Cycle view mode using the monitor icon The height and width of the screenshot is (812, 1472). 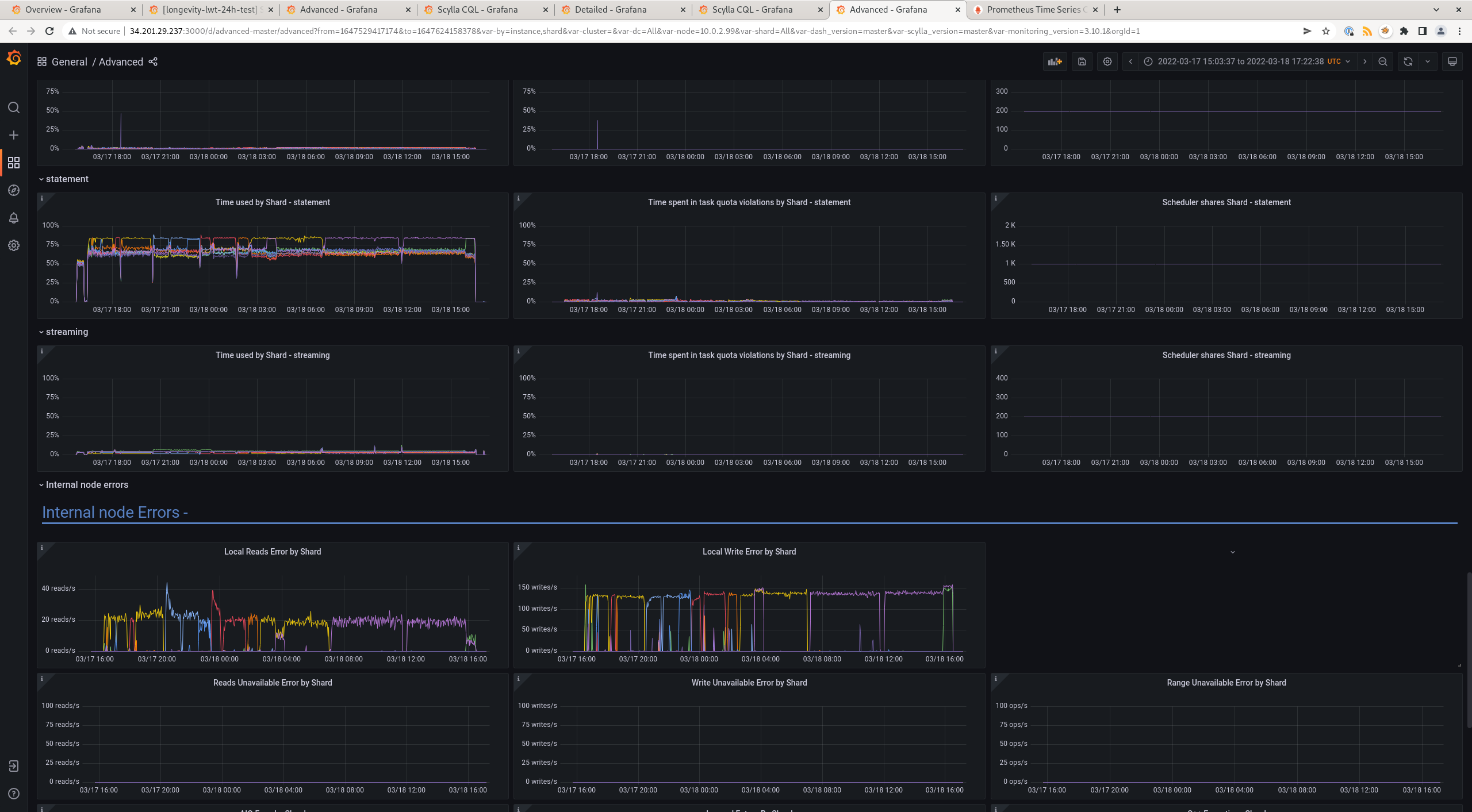1452,61
